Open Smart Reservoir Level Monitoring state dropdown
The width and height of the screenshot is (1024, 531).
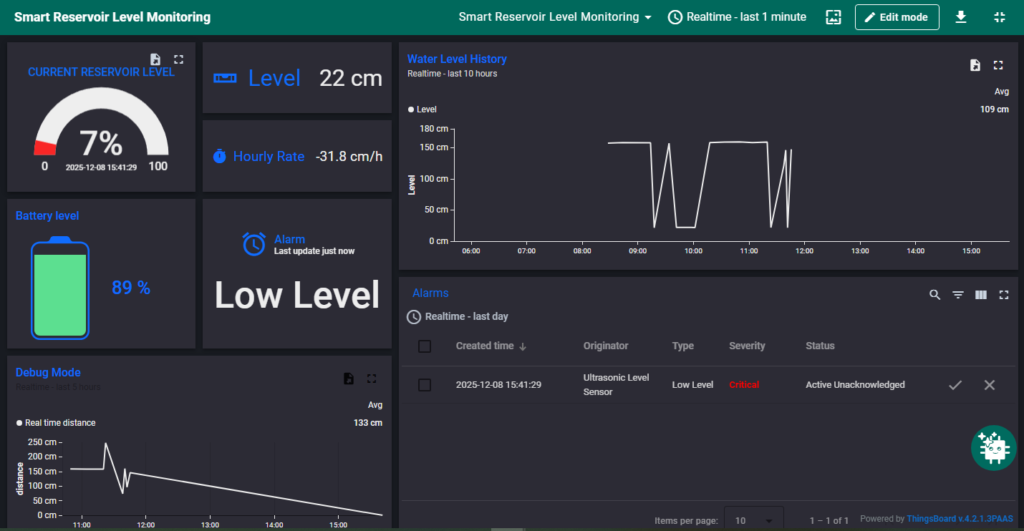click(x=555, y=17)
